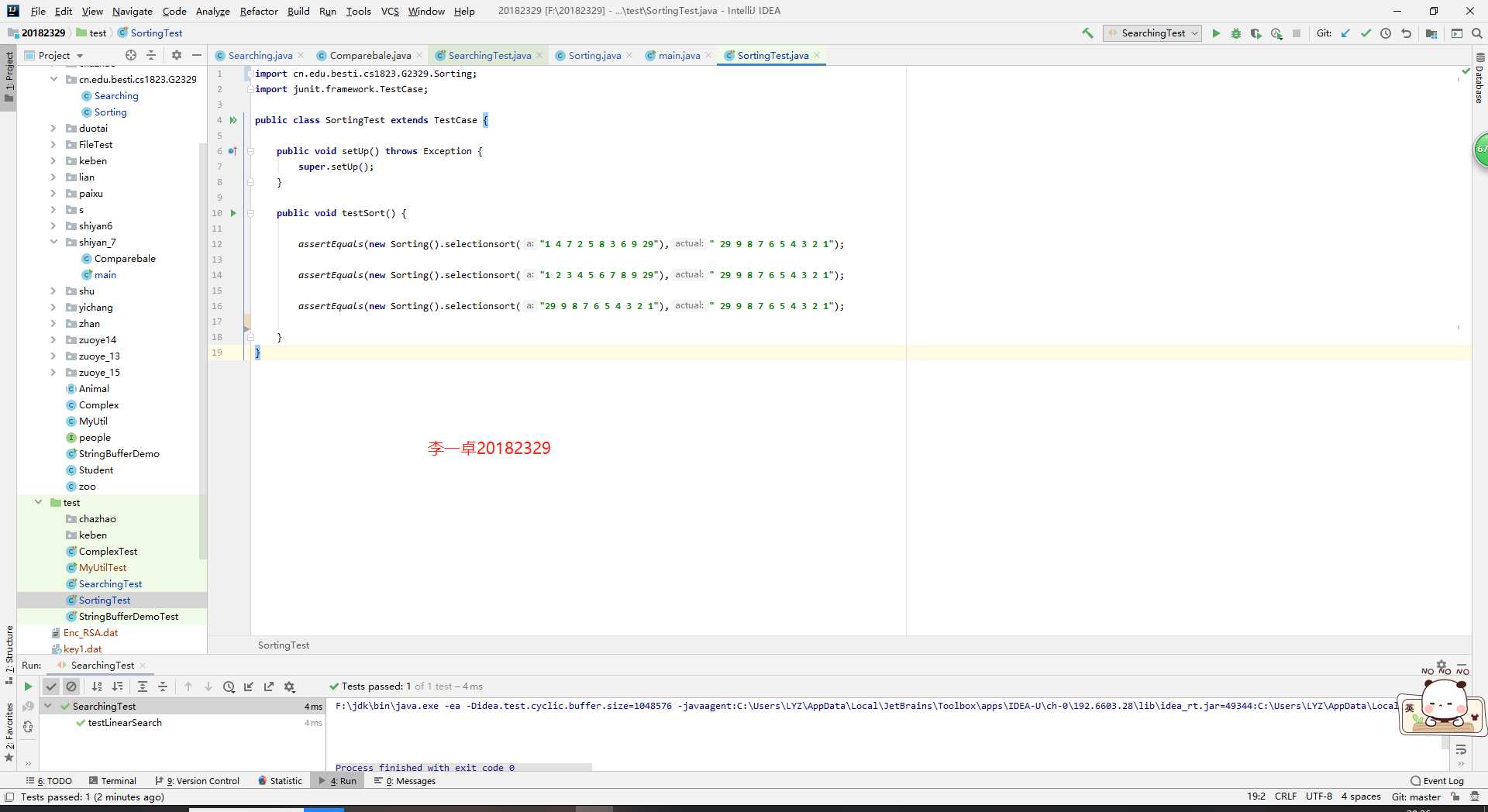Open test history clock icon
1488x812 pixels.
[x=229, y=686]
